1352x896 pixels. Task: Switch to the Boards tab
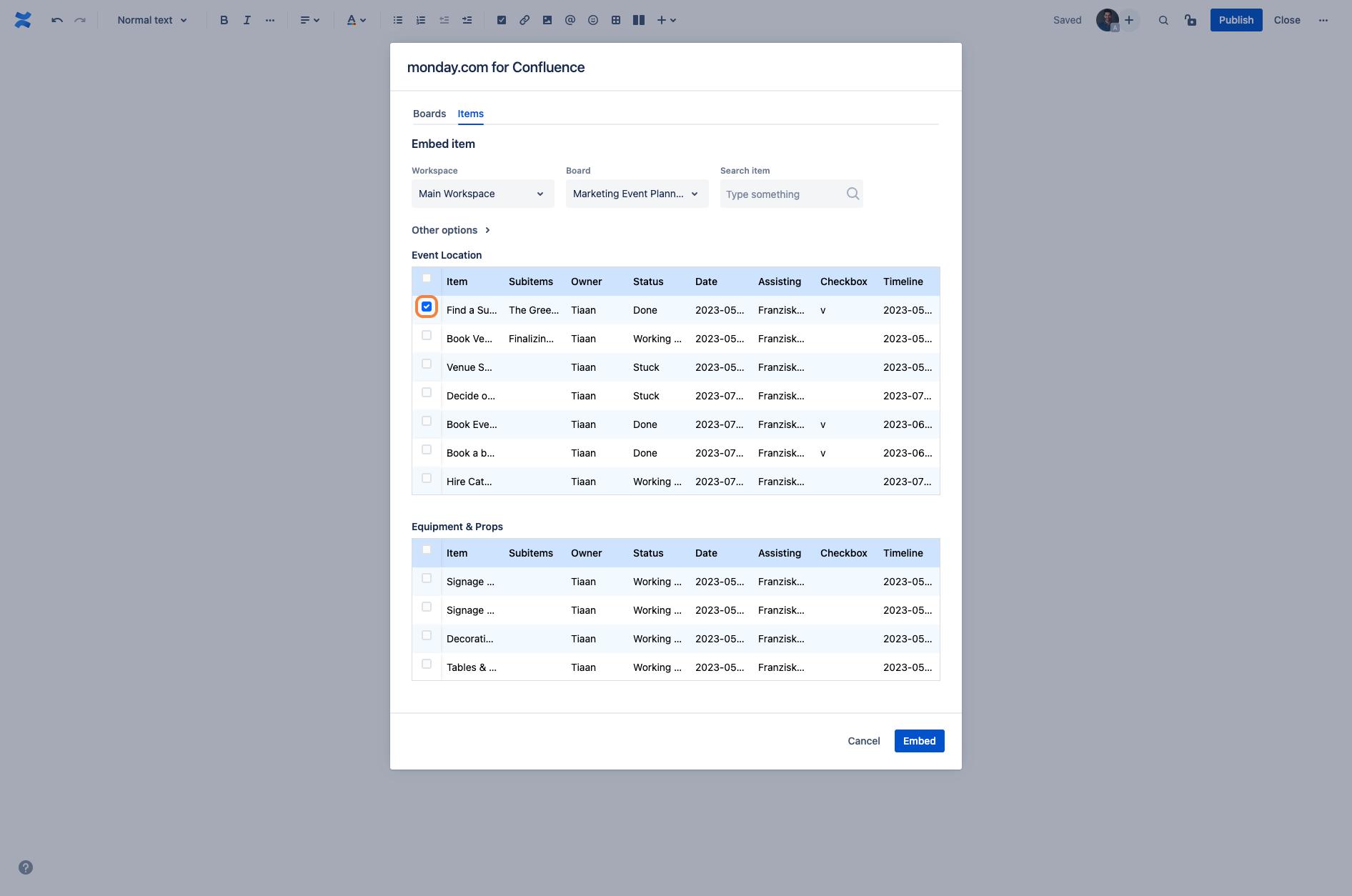(x=429, y=114)
